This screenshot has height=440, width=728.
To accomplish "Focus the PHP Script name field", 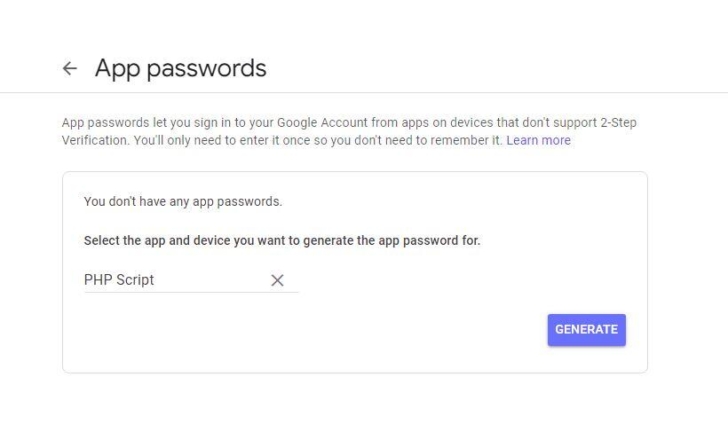I will 170,280.
